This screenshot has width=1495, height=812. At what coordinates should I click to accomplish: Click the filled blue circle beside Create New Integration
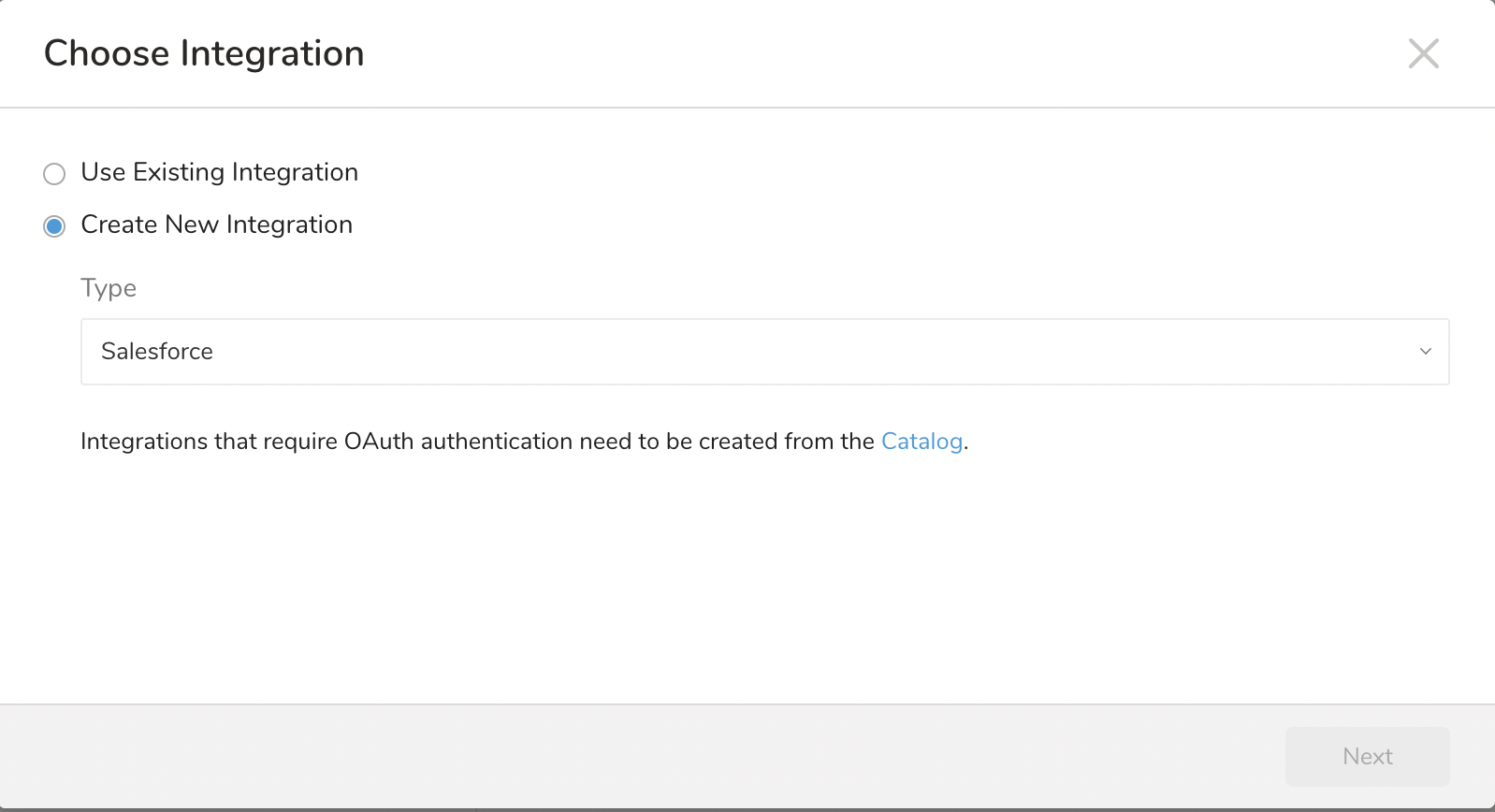pyautogui.click(x=54, y=226)
